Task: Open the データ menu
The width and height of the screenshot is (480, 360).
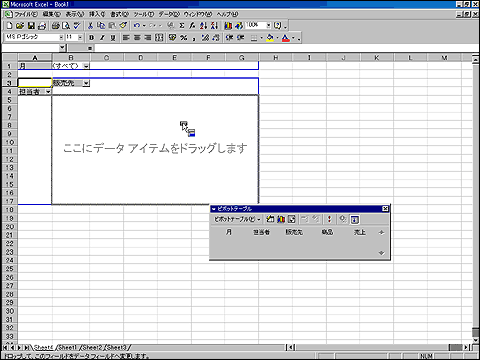Action: (169, 14)
